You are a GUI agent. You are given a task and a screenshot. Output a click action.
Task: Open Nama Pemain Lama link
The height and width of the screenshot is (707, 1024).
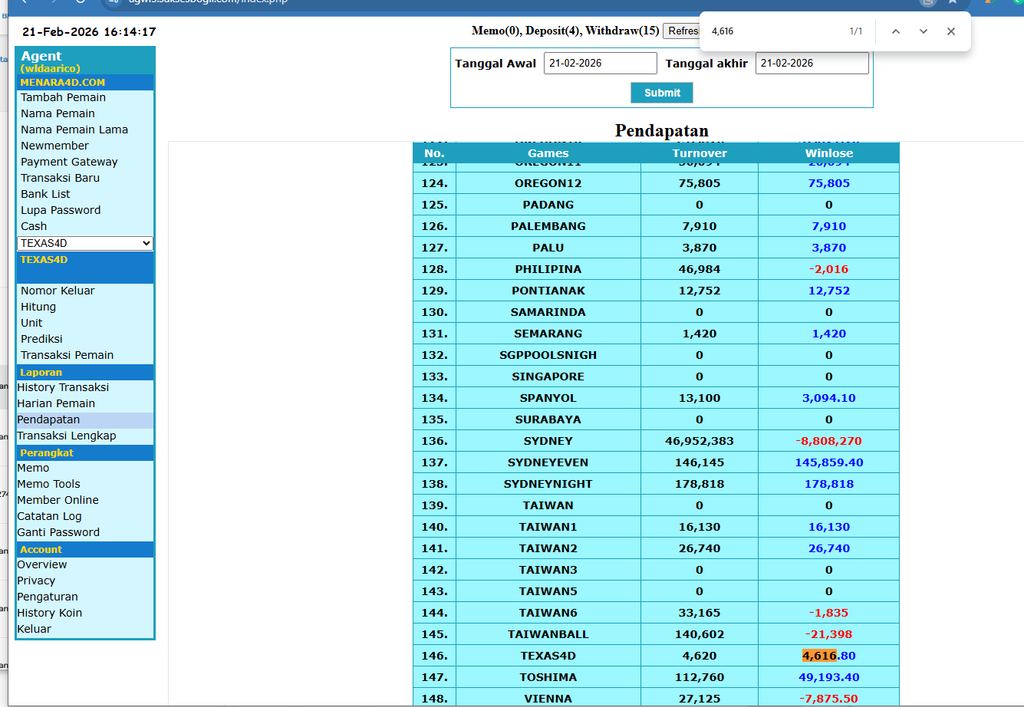(x=74, y=129)
